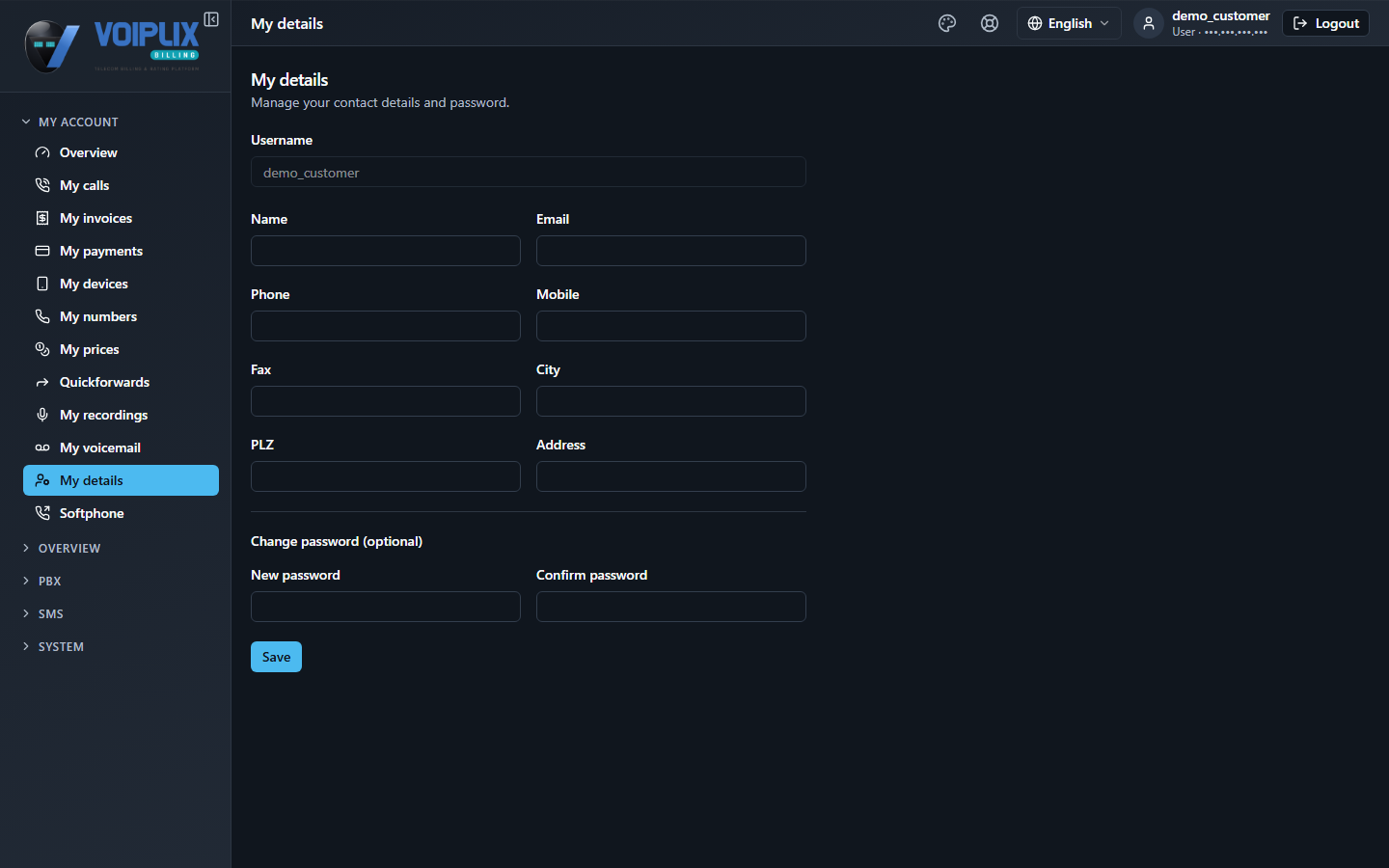Click the Confirm password field

click(x=671, y=607)
